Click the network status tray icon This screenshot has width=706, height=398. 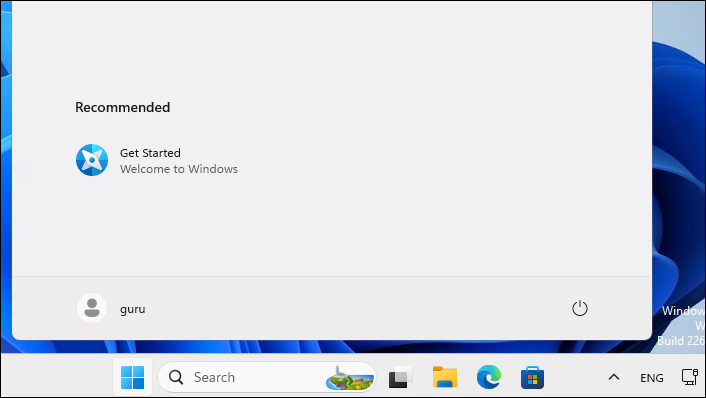click(x=690, y=377)
